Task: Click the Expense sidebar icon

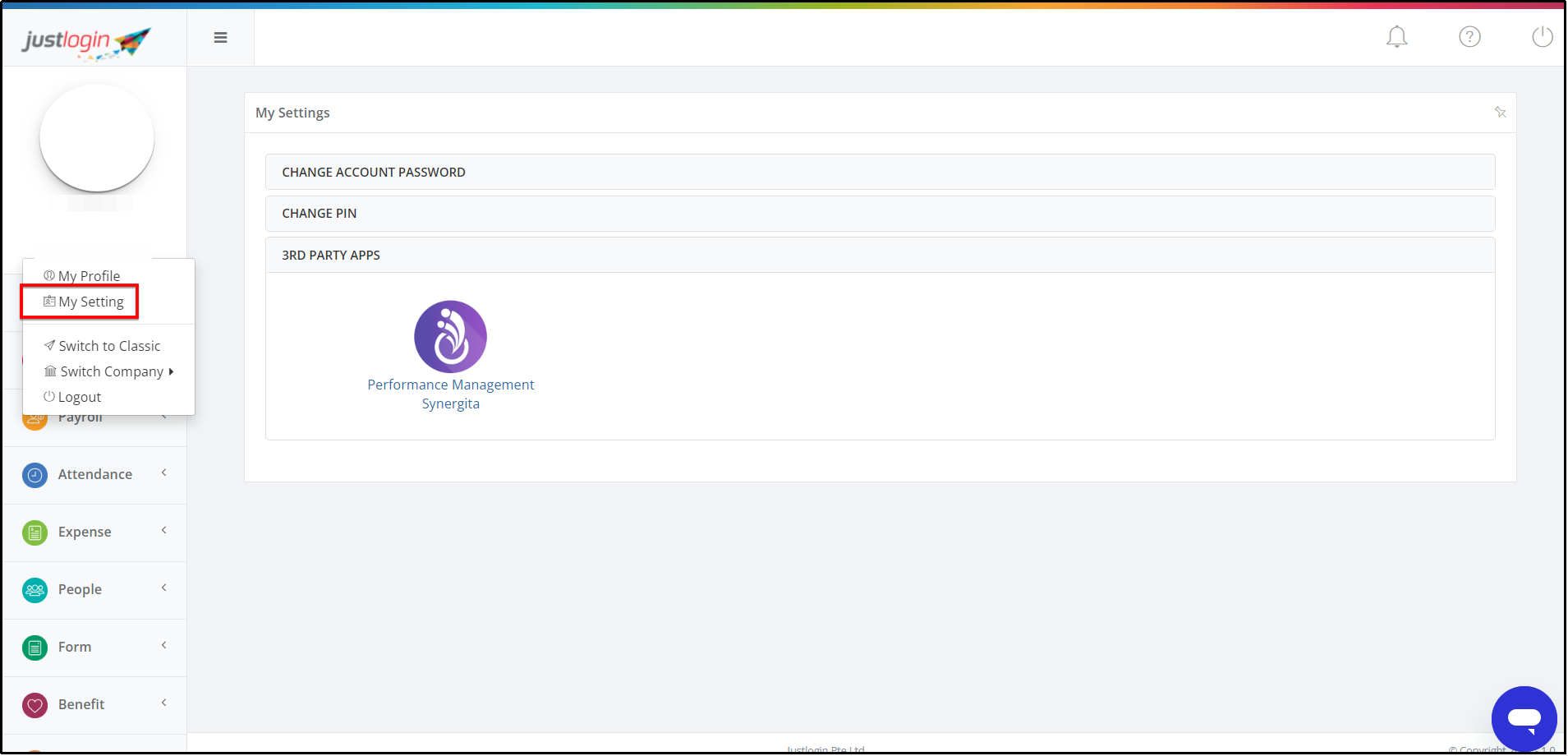Action: (34, 532)
